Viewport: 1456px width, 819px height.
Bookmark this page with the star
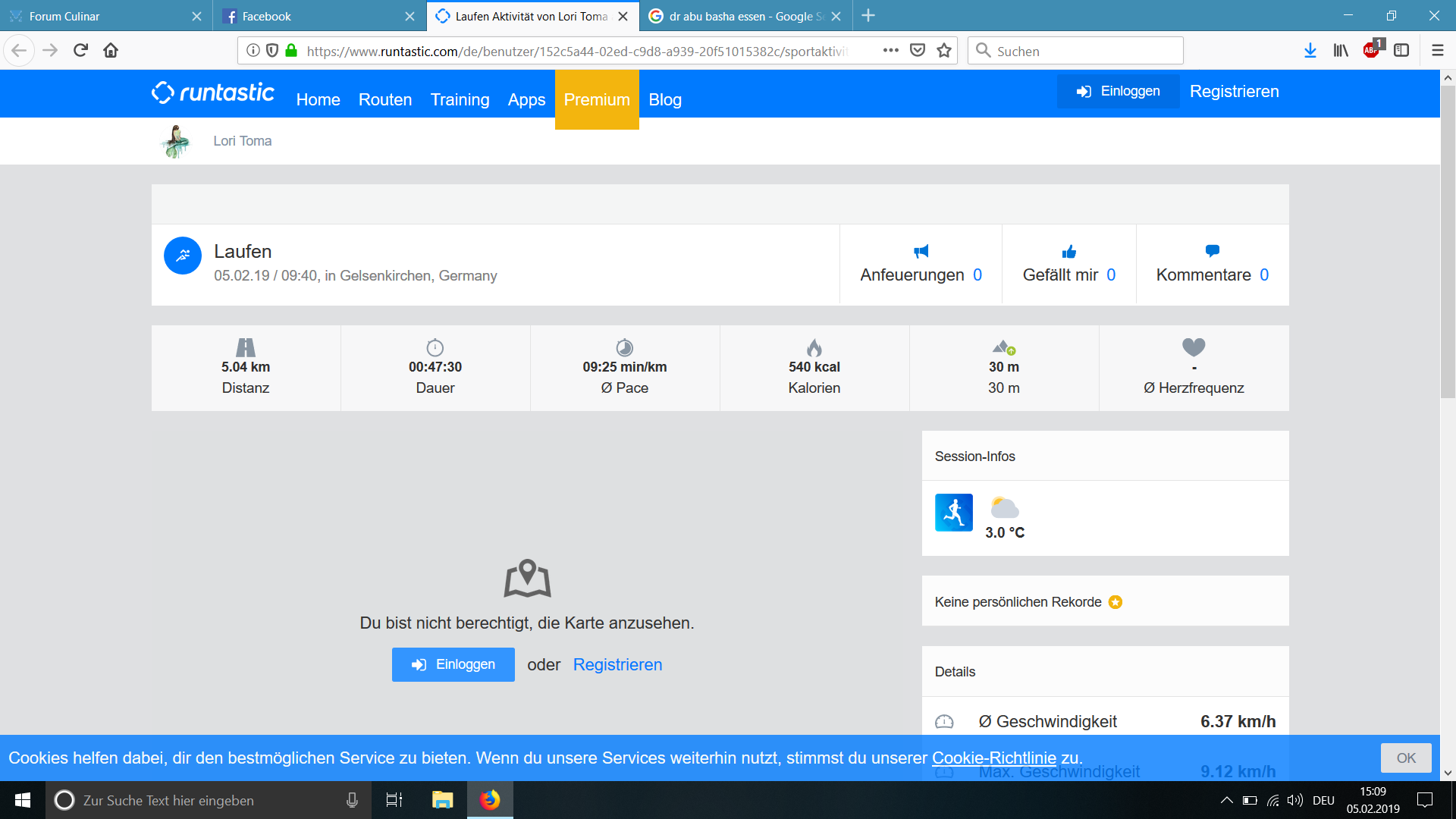(944, 51)
